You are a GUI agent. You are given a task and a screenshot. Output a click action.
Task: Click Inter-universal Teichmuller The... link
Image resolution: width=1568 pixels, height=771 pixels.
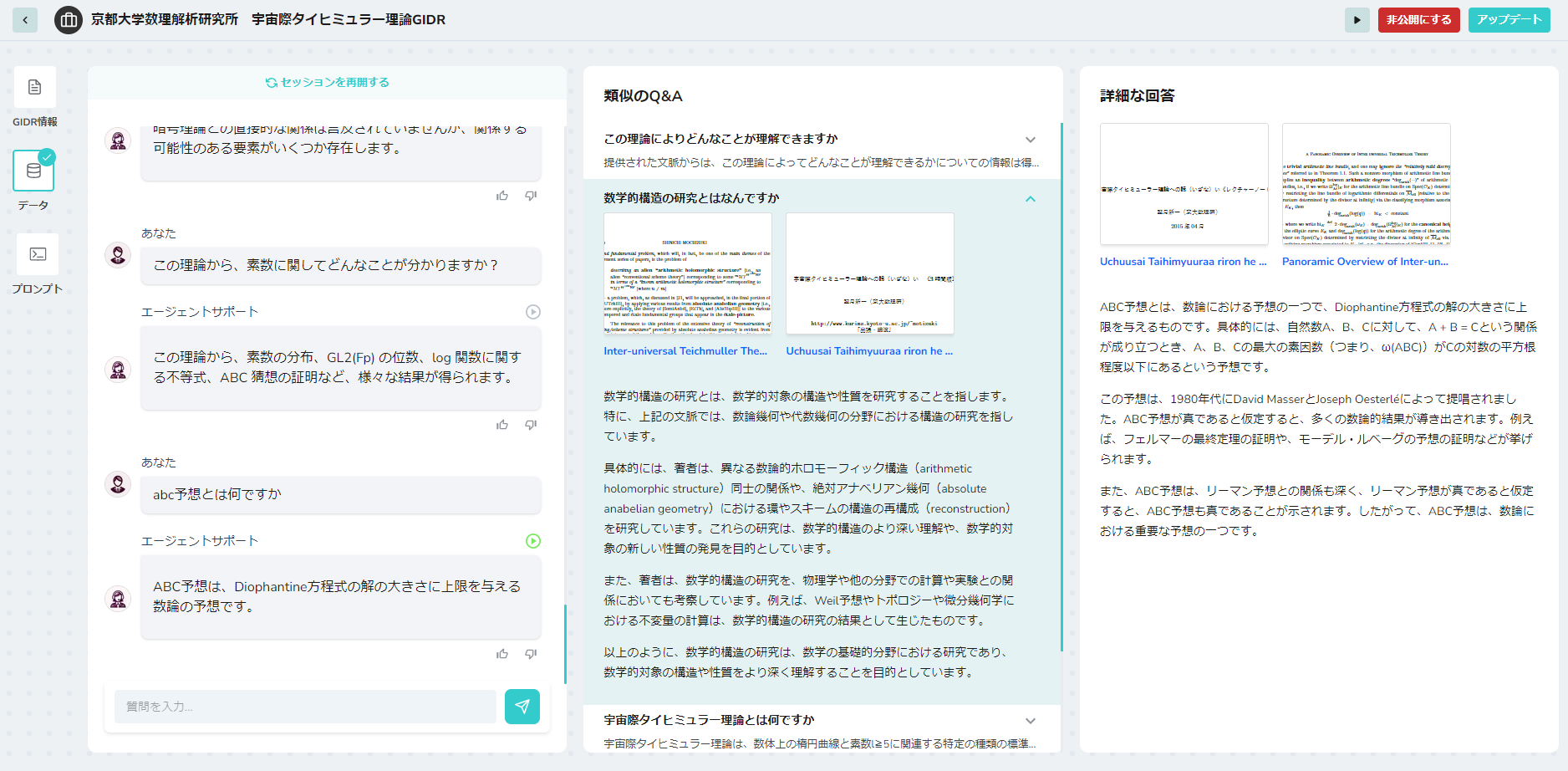(x=685, y=351)
